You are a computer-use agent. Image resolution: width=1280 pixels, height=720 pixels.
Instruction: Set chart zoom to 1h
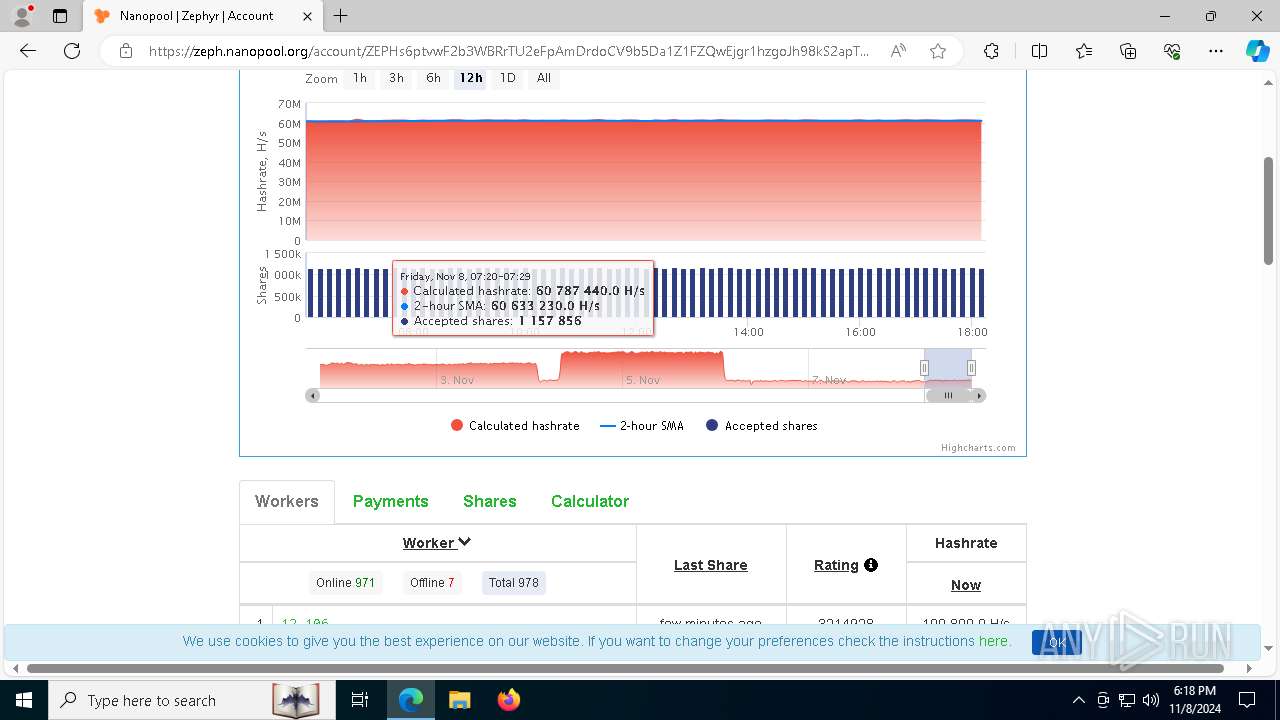point(360,78)
